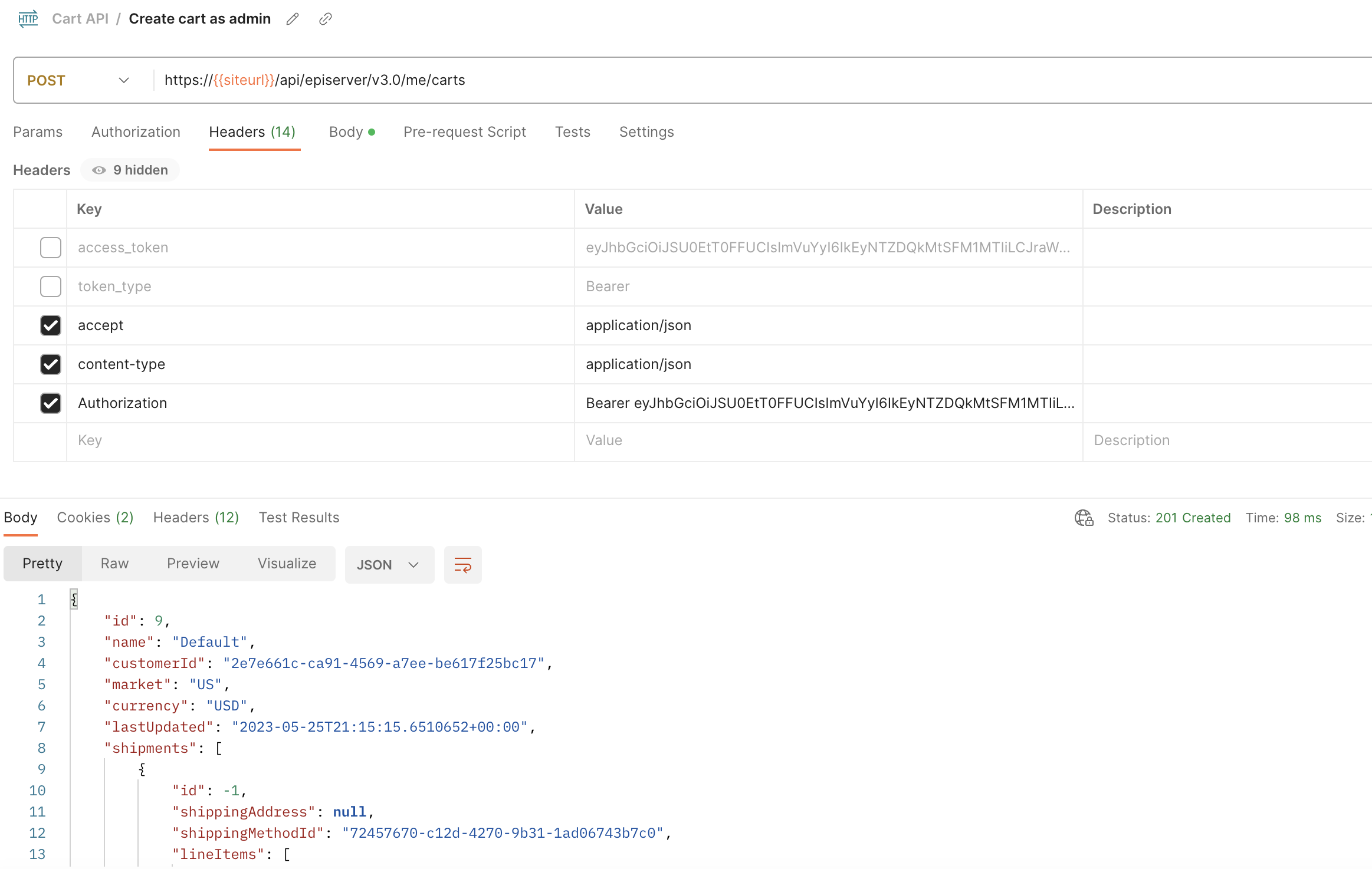Viewport: 1372px width, 869px height.
Task: Open the response Cookies (2) tab
Action: coord(95,518)
